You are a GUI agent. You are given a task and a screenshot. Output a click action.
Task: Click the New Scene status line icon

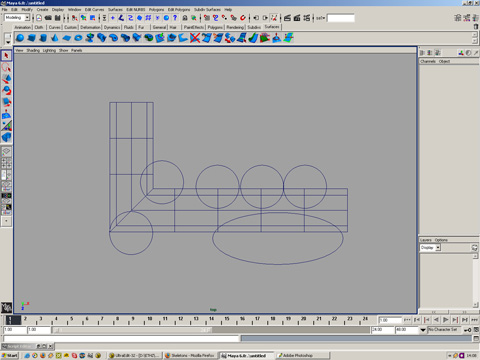pos(39,18)
